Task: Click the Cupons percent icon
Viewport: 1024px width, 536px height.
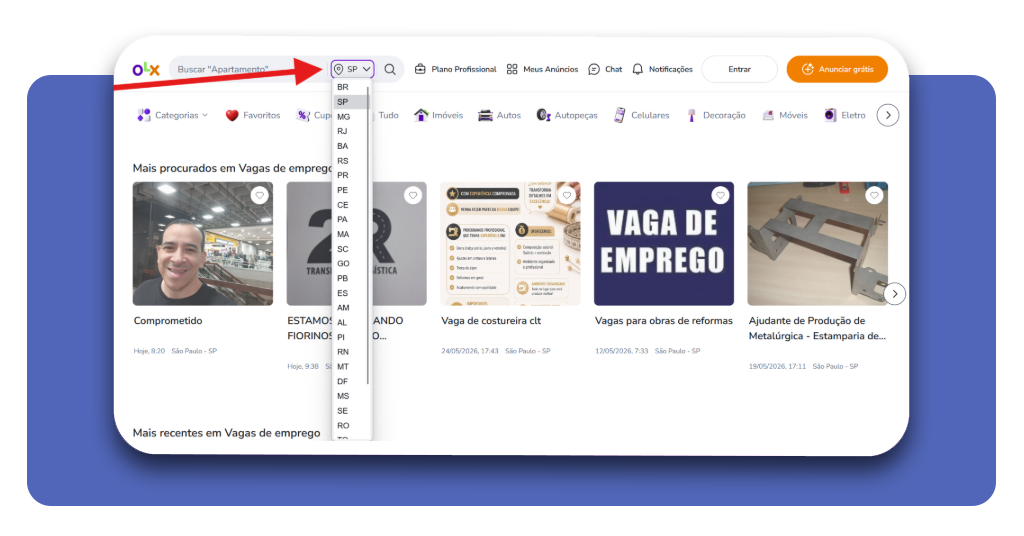Action: coord(304,116)
